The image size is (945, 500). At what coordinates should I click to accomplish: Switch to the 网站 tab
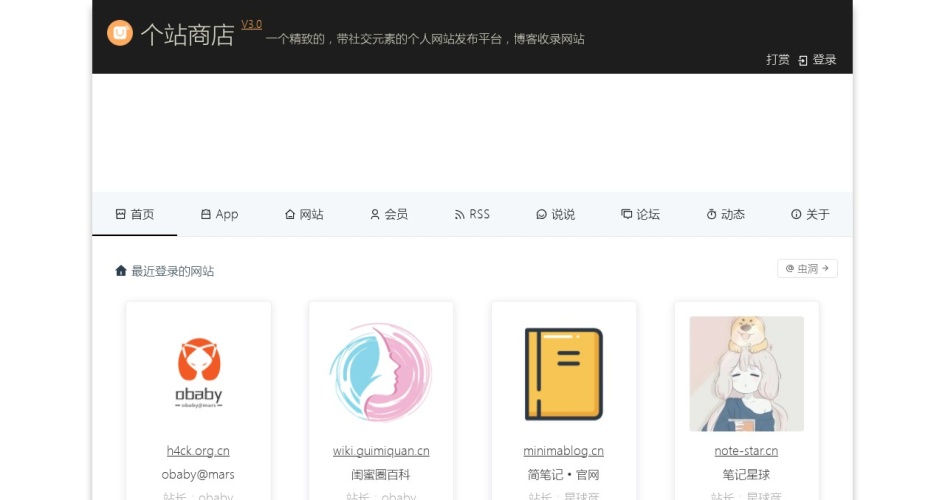(x=305, y=214)
